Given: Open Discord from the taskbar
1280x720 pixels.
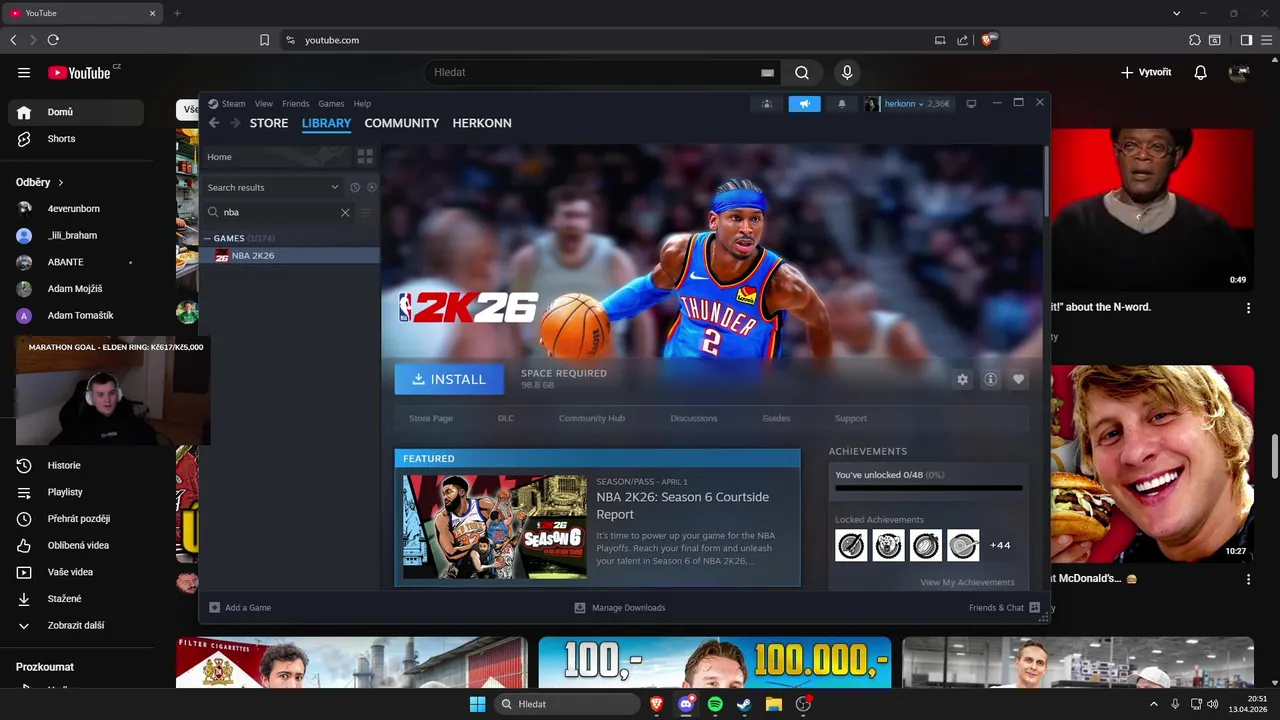Looking at the screenshot, I should pos(686,704).
